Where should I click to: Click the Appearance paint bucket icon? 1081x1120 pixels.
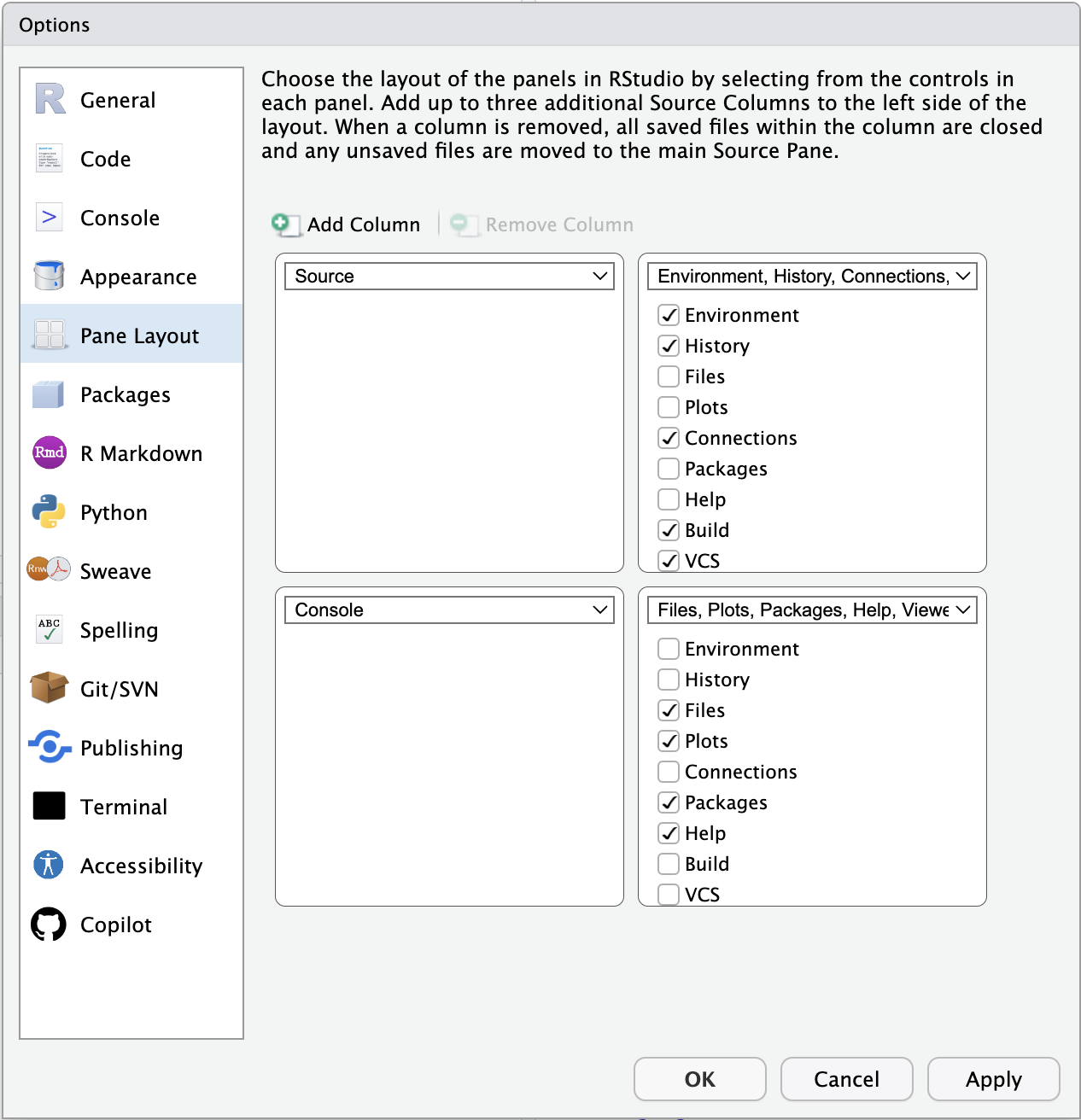pyautogui.click(x=50, y=276)
